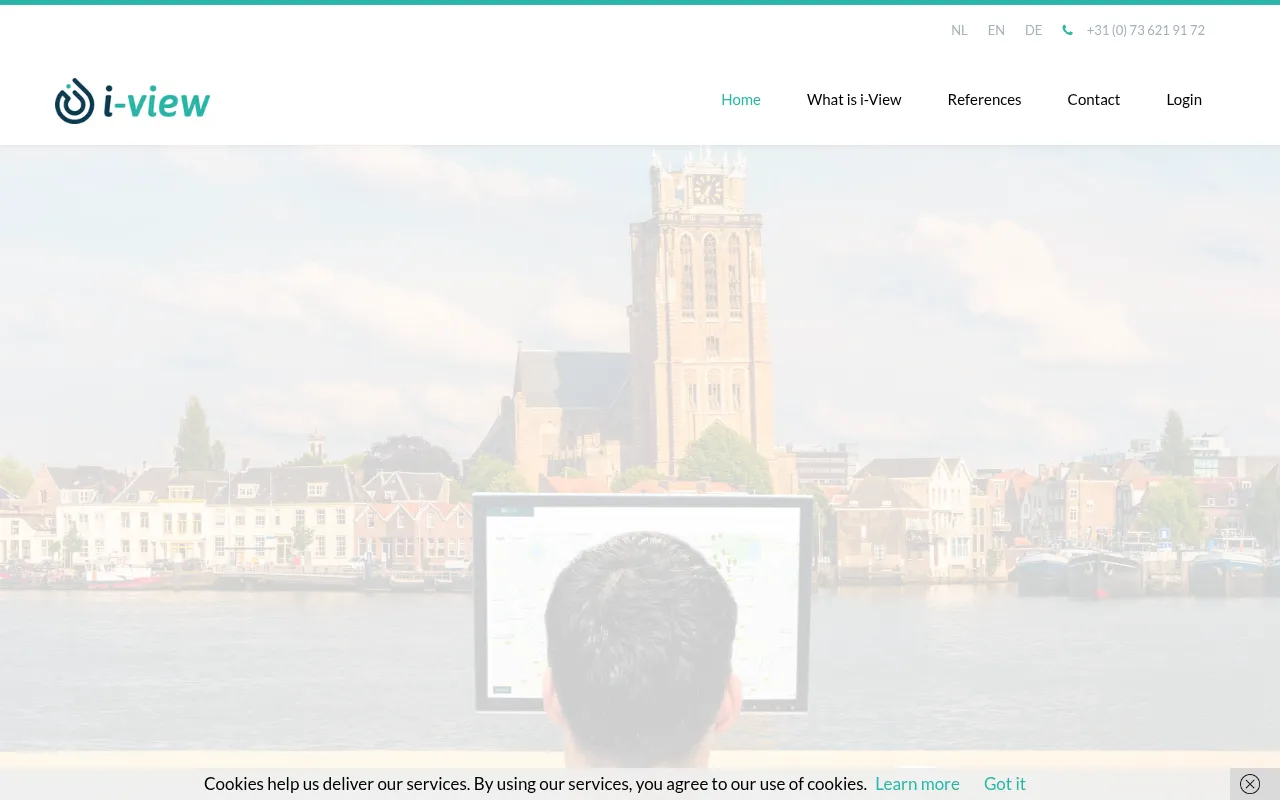Click the green phone icon
This screenshot has height=800, width=1280.
(1067, 30)
